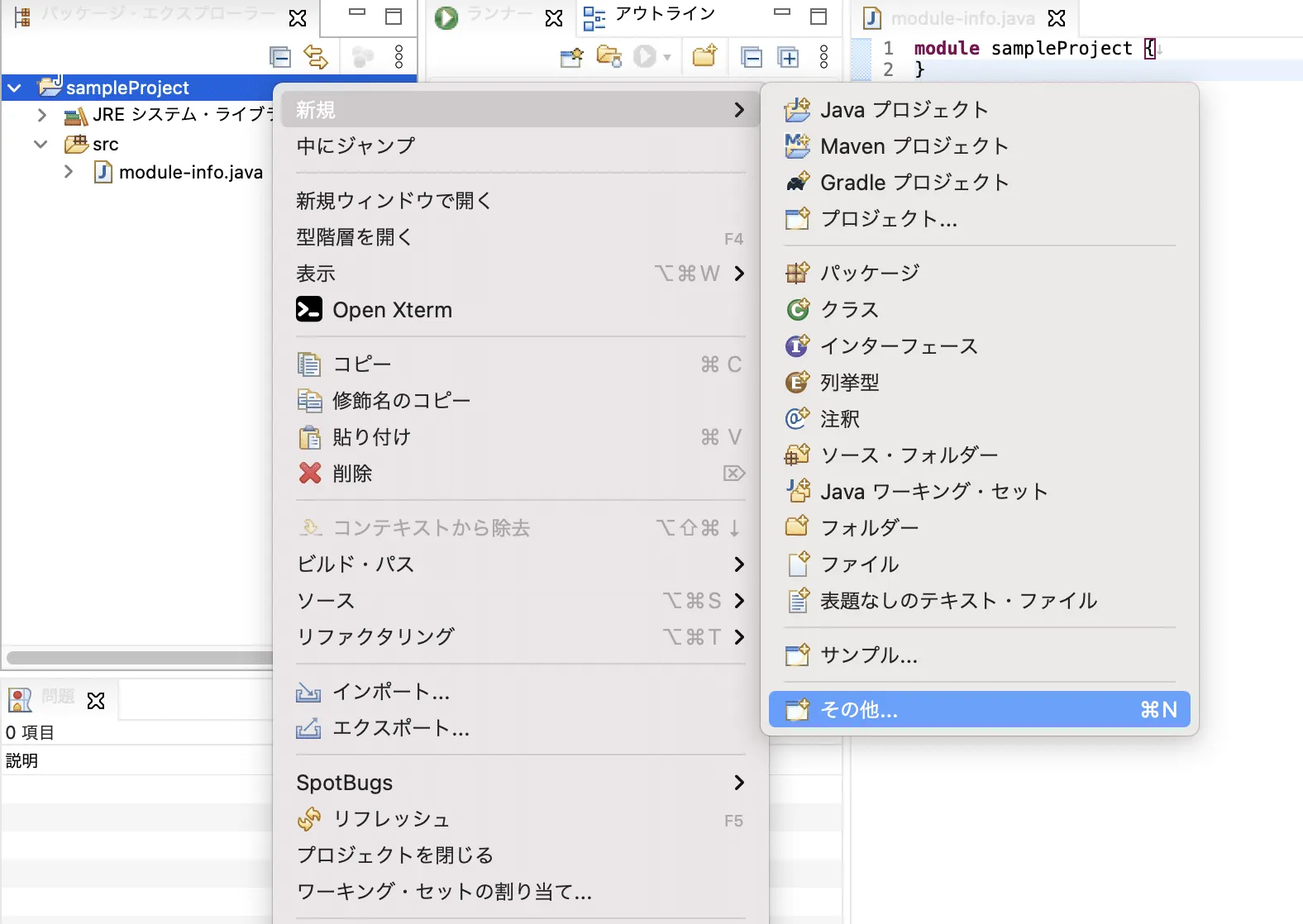Click 列挙型 enum icon
Screen dimensions: 1303x924
coord(797,383)
